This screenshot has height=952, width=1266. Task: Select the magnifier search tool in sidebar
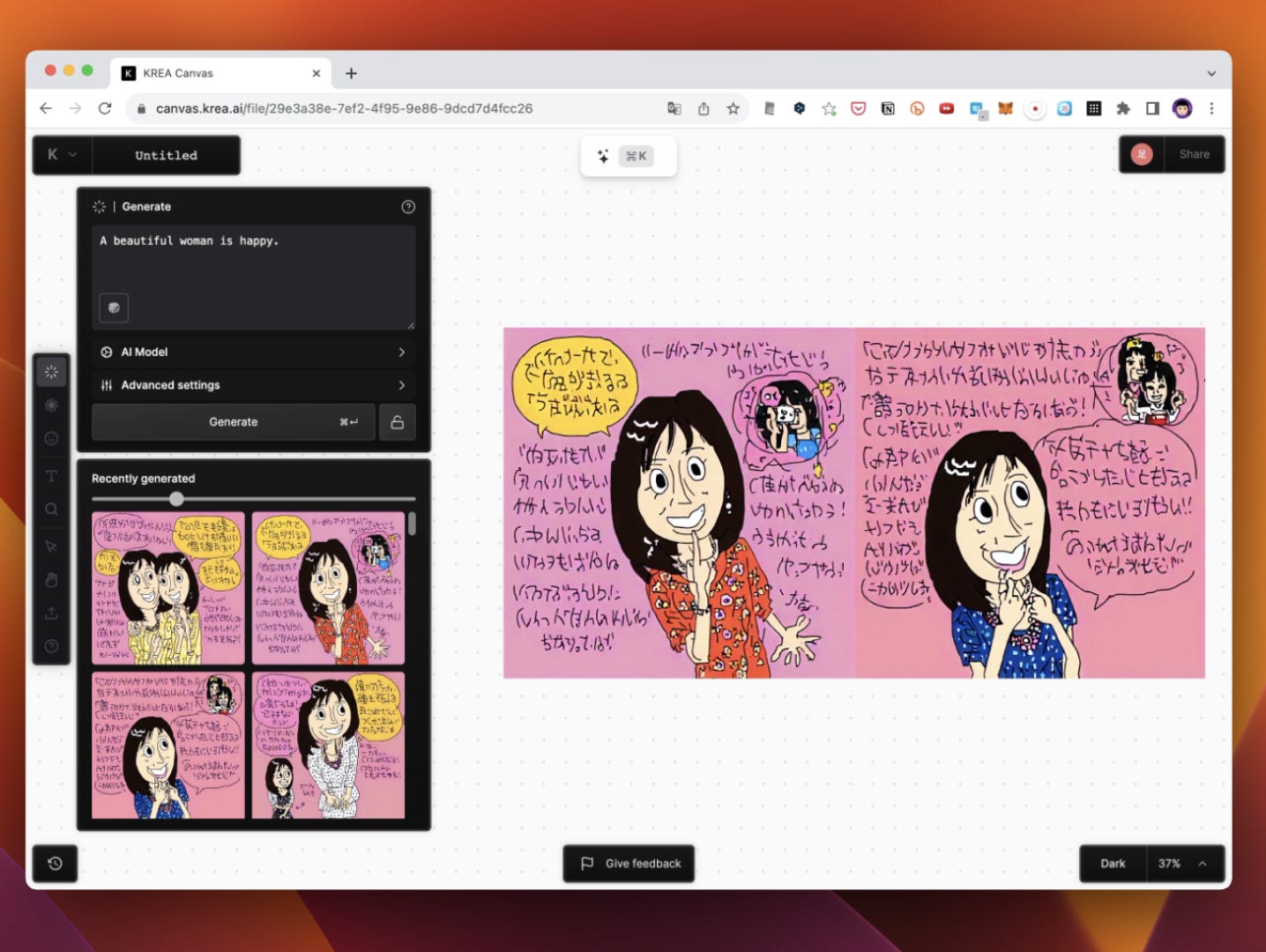(x=51, y=509)
